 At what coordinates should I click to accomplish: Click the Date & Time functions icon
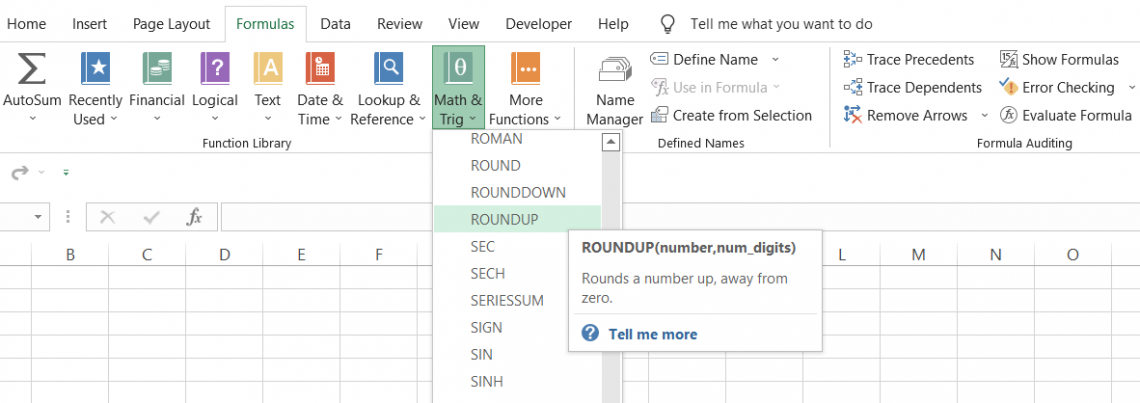(320, 70)
